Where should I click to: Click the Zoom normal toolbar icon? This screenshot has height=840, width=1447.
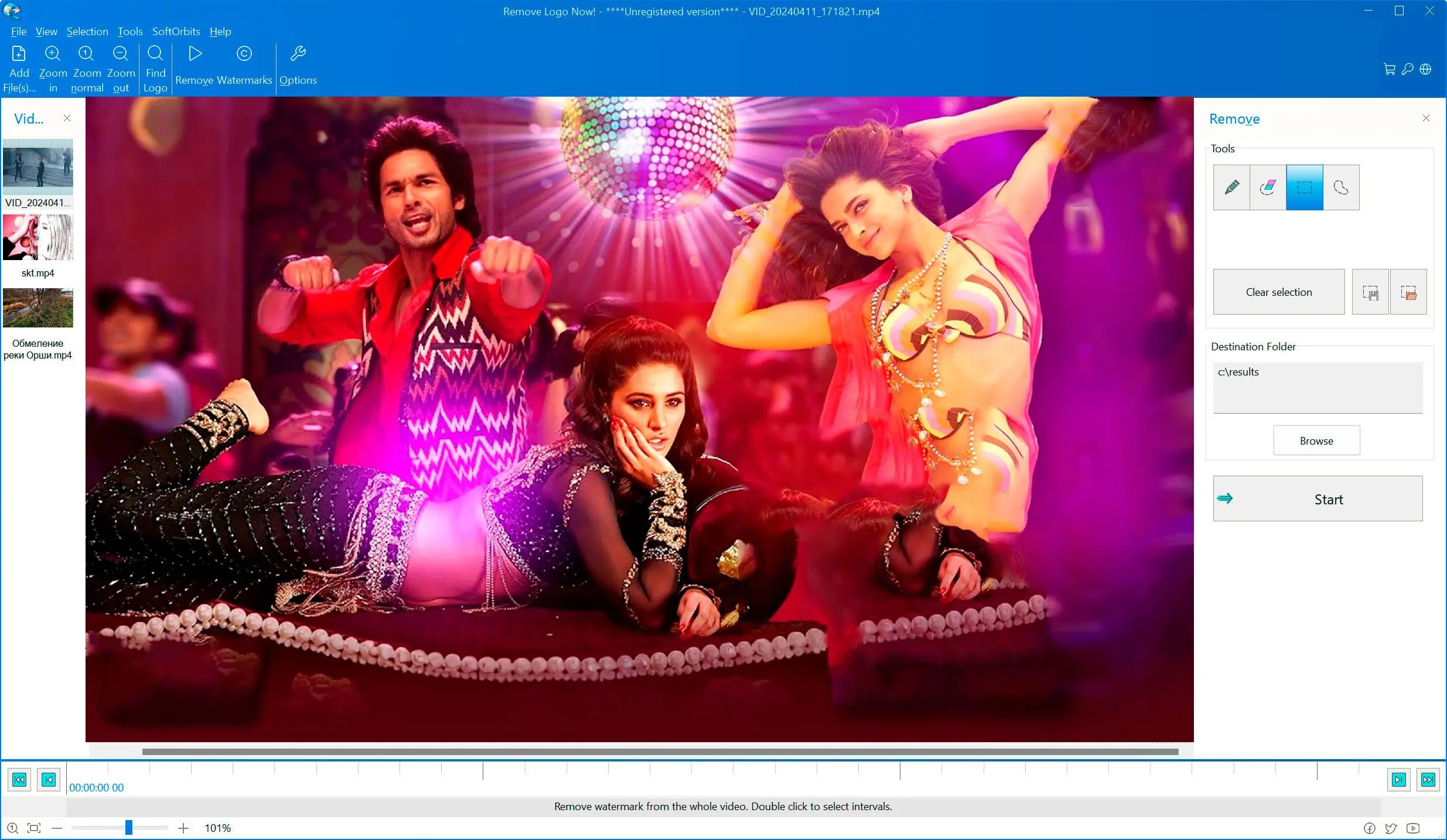pos(86,54)
